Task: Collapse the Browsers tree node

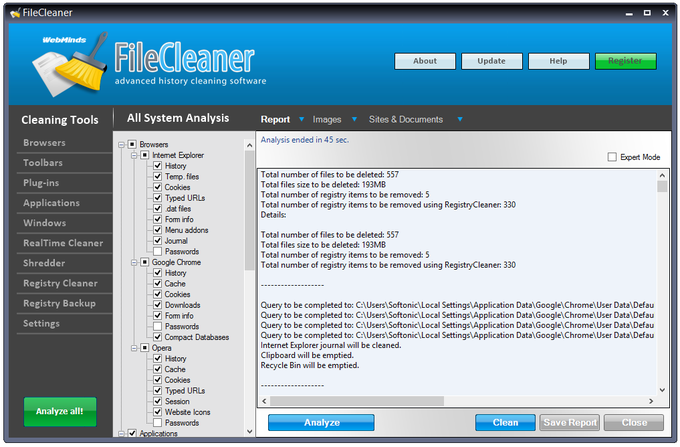Action: 121,144
